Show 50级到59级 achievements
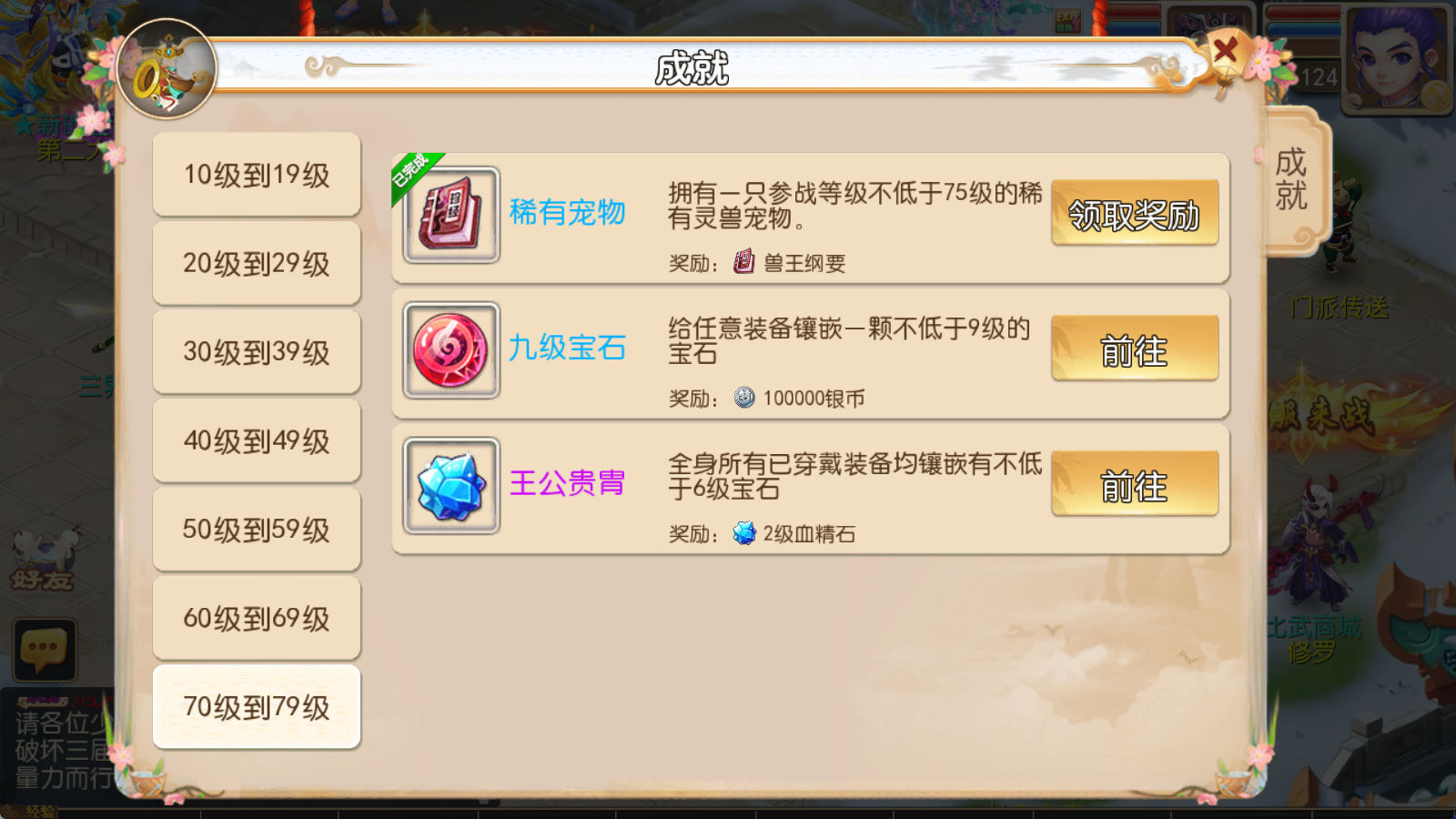The height and width of the screenshot is (819, 1456). [x=257, y=530]
